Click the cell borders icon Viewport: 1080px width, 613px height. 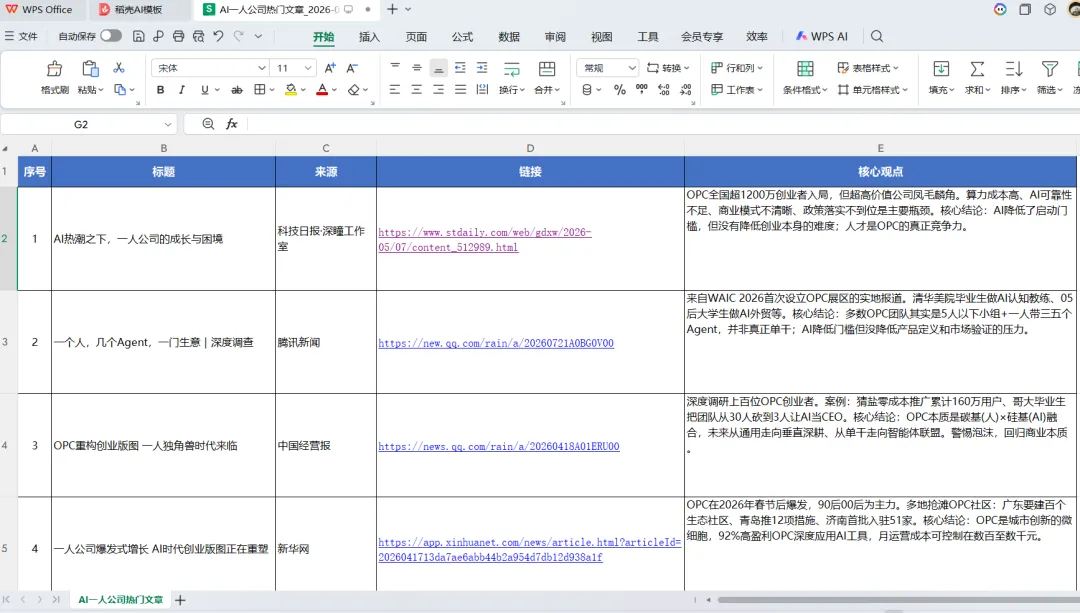260,90
